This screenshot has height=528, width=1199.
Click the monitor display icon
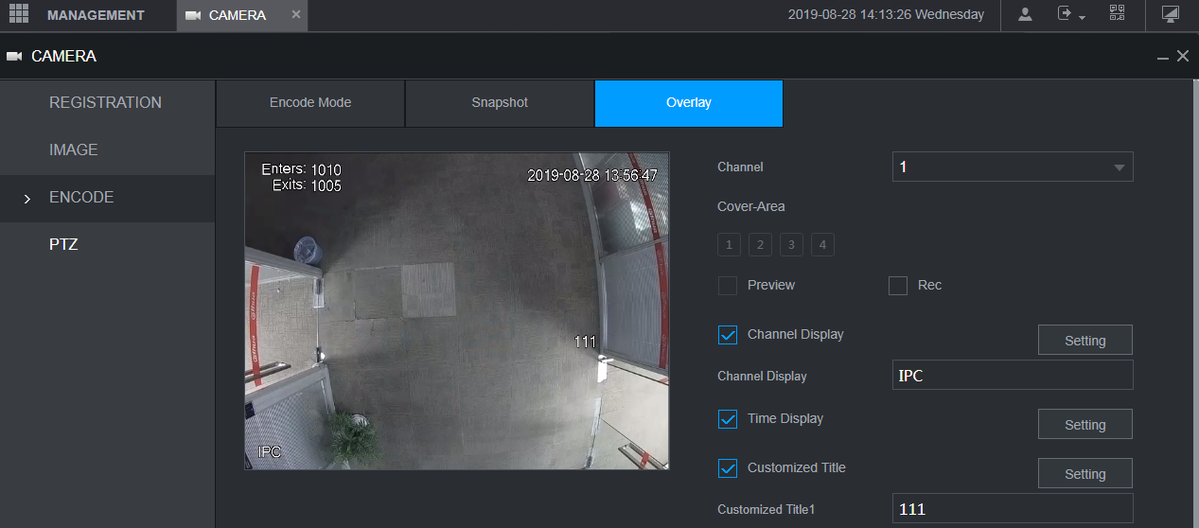pos(1169,15)
